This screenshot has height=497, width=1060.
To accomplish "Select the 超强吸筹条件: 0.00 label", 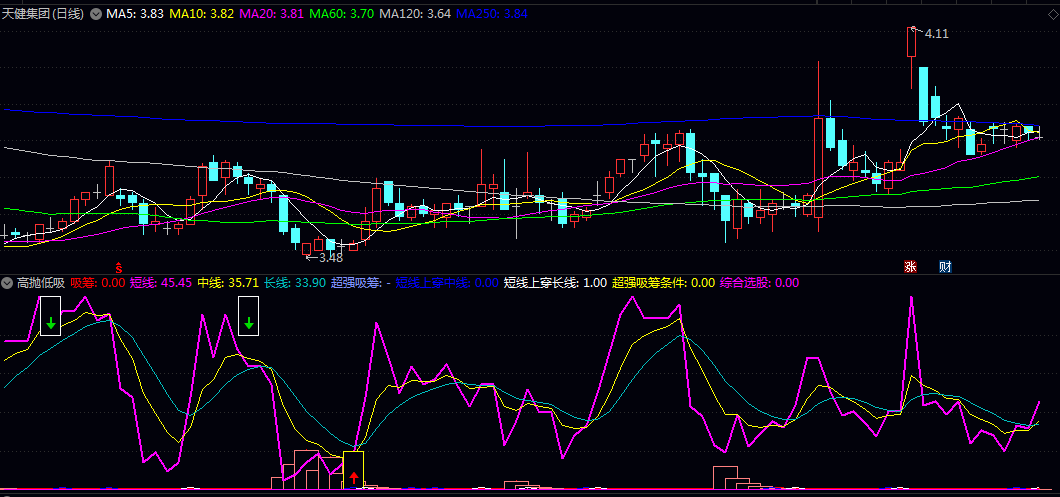I will point(664,283).
